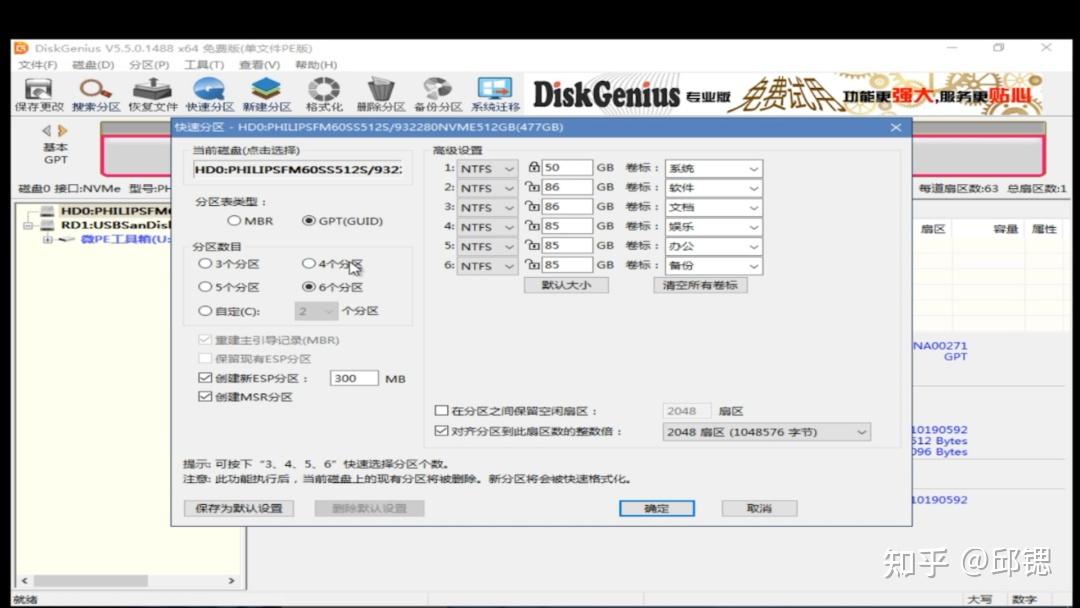1080x608 pixels.
Task: Choose 3 partitions (3个分区) option
Action: tap(229, 264)
